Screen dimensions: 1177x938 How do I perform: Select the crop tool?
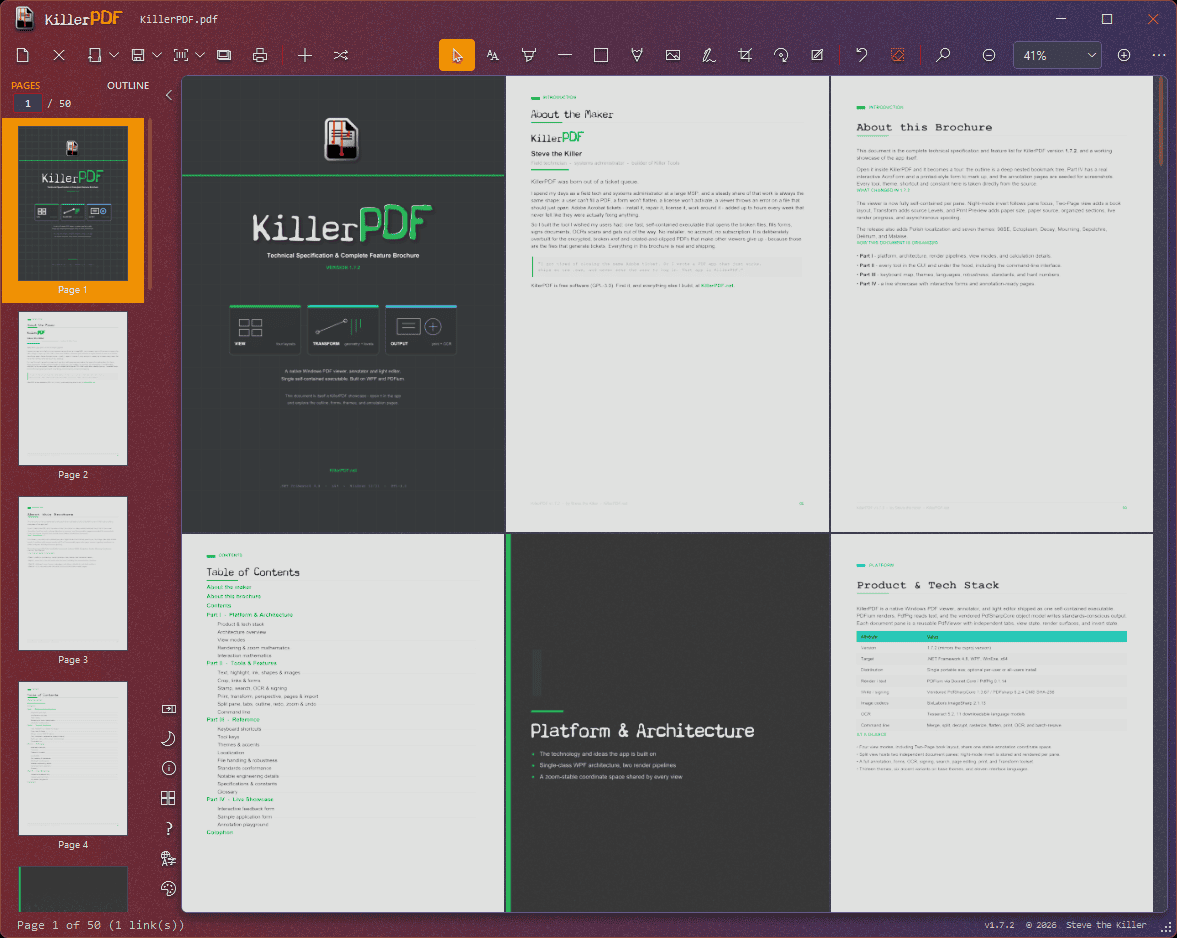[745, 56]
